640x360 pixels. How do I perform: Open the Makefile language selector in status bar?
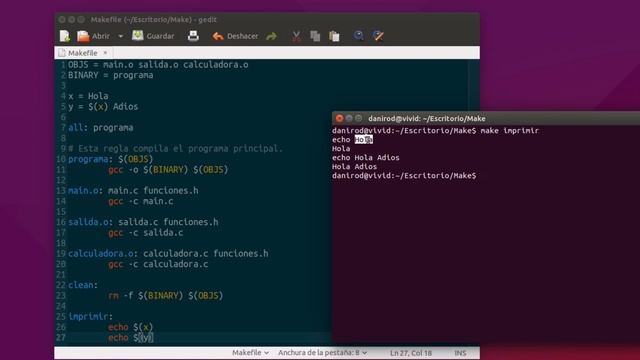[250, 353]
